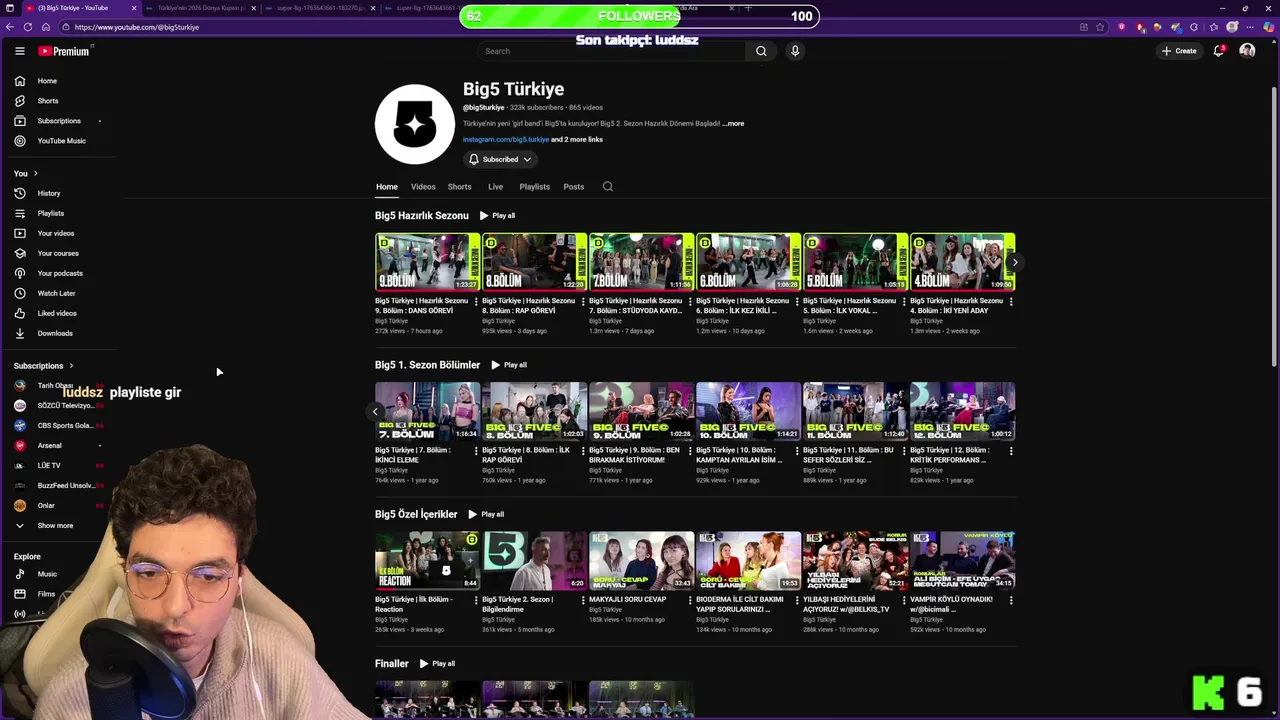Play all Big5 1. Sezon Bölümleri

(x=509, y=365)
